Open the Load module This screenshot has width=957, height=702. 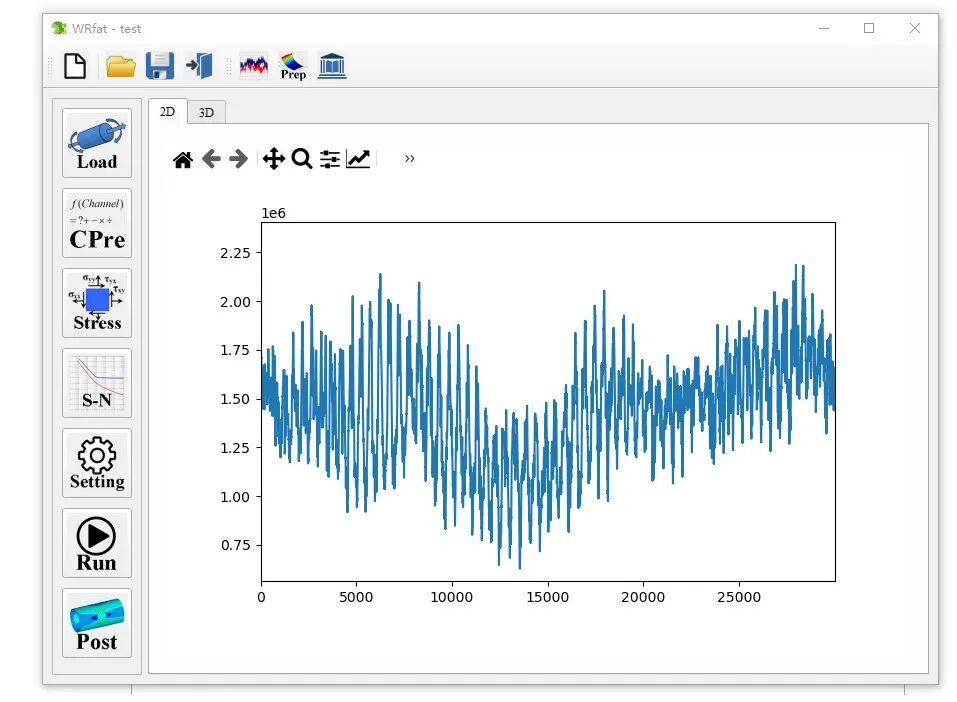(x=97, y=143)
